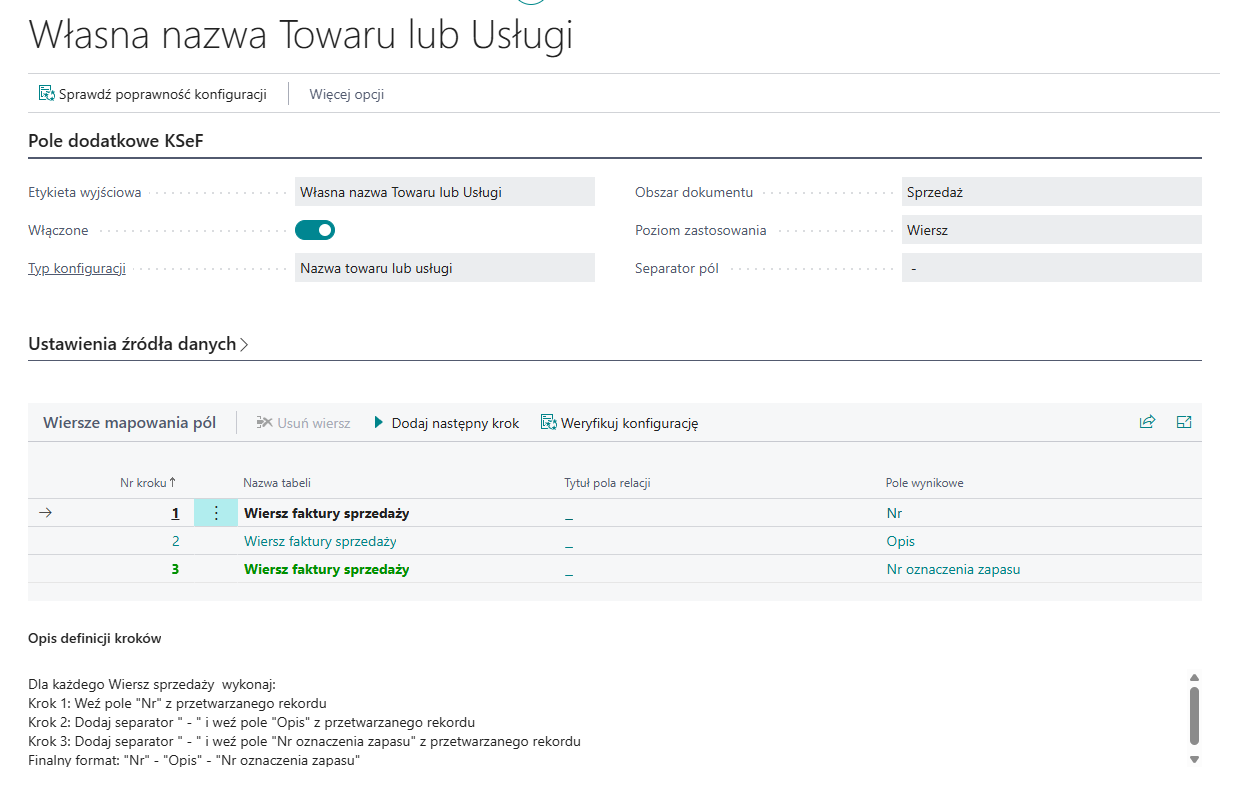Image resolution: width=1233 pixels, height=806 pixels.
Task: Click the Wiersze mapowania pól heading
Action: point(129,423)
